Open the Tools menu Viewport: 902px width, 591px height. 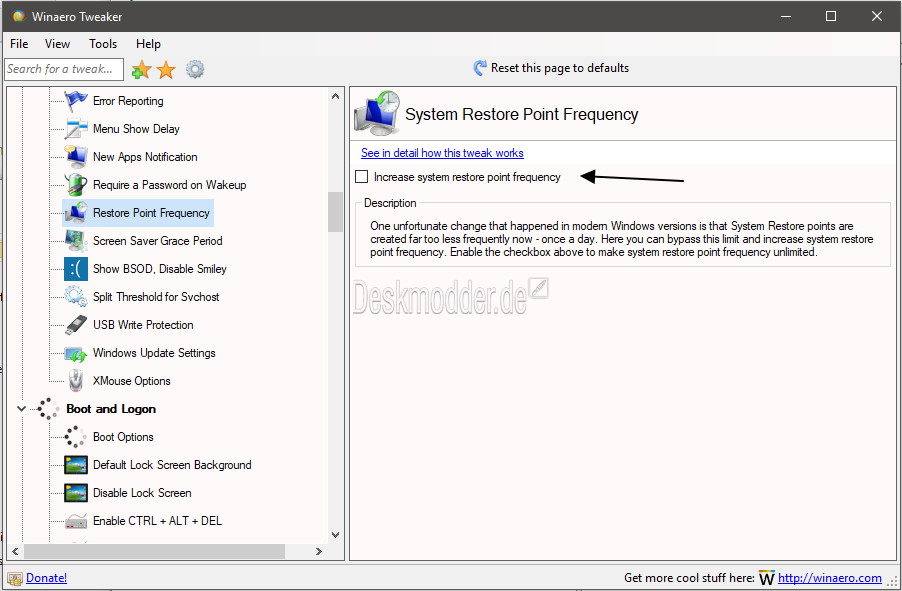click(x=103, y=44)
